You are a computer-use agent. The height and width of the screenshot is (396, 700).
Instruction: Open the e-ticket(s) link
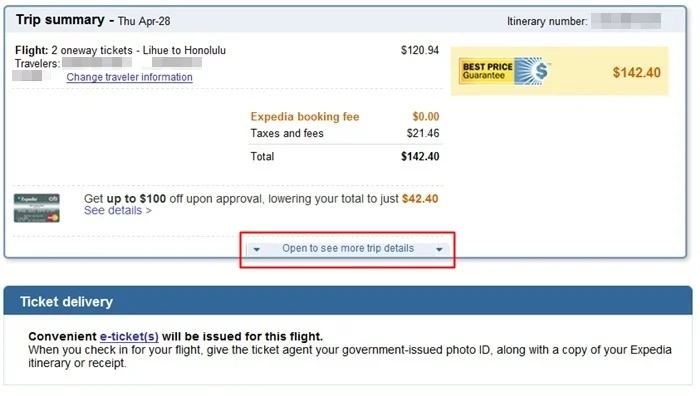129,336
